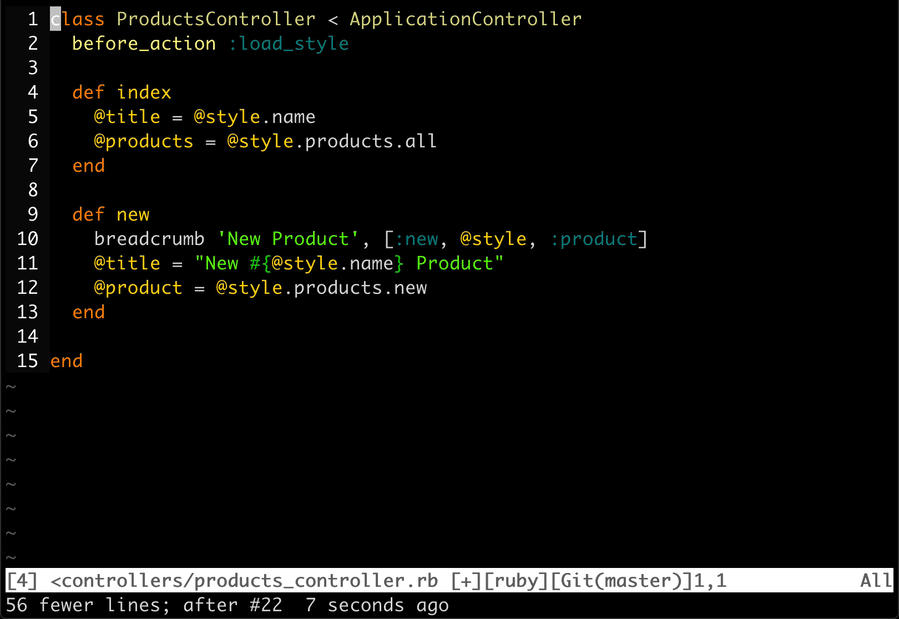Image resolution: width=899 pixels, height=619 pixels.
Task: Click line number 14 in the gutter
Action: point(28,336)
